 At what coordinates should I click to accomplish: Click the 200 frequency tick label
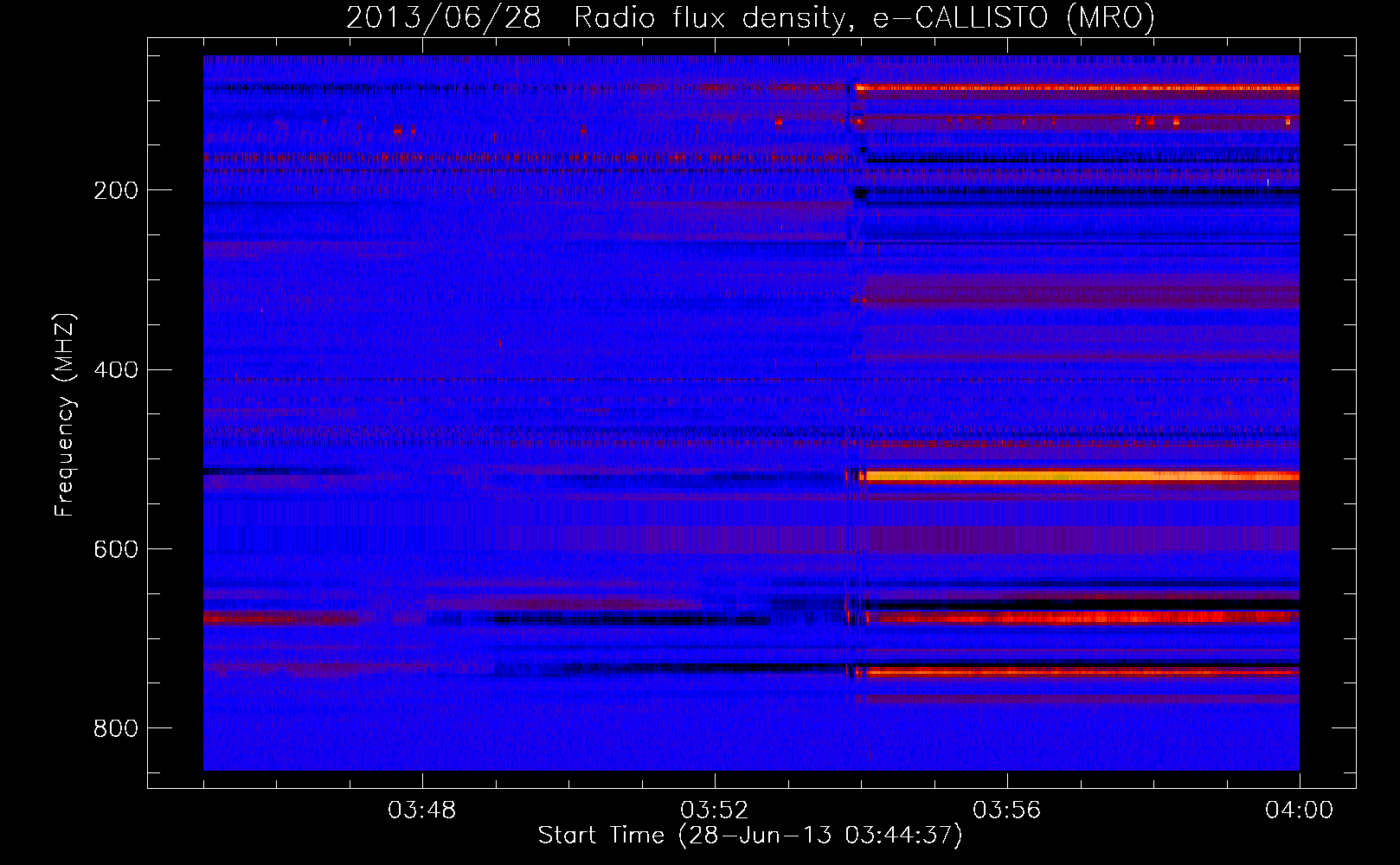point(115,190)
